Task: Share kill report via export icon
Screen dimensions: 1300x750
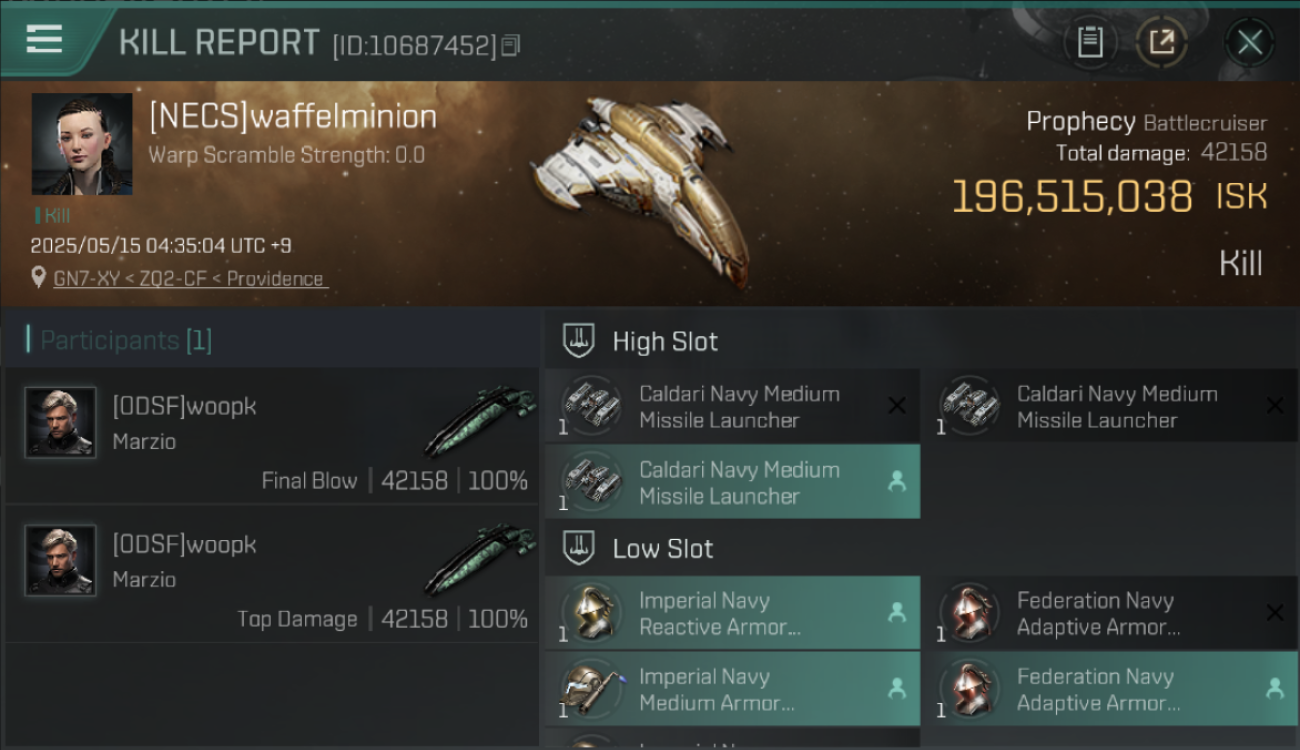Action: [1161, 42]
